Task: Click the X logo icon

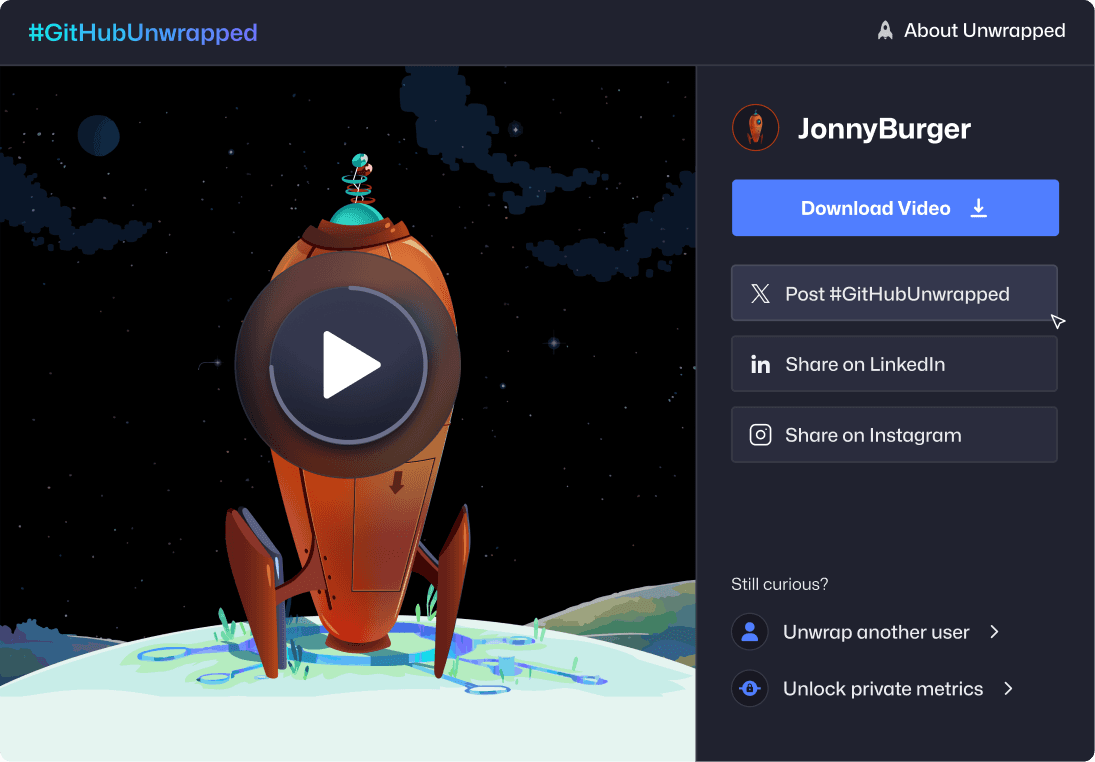Action: [760, 293]
